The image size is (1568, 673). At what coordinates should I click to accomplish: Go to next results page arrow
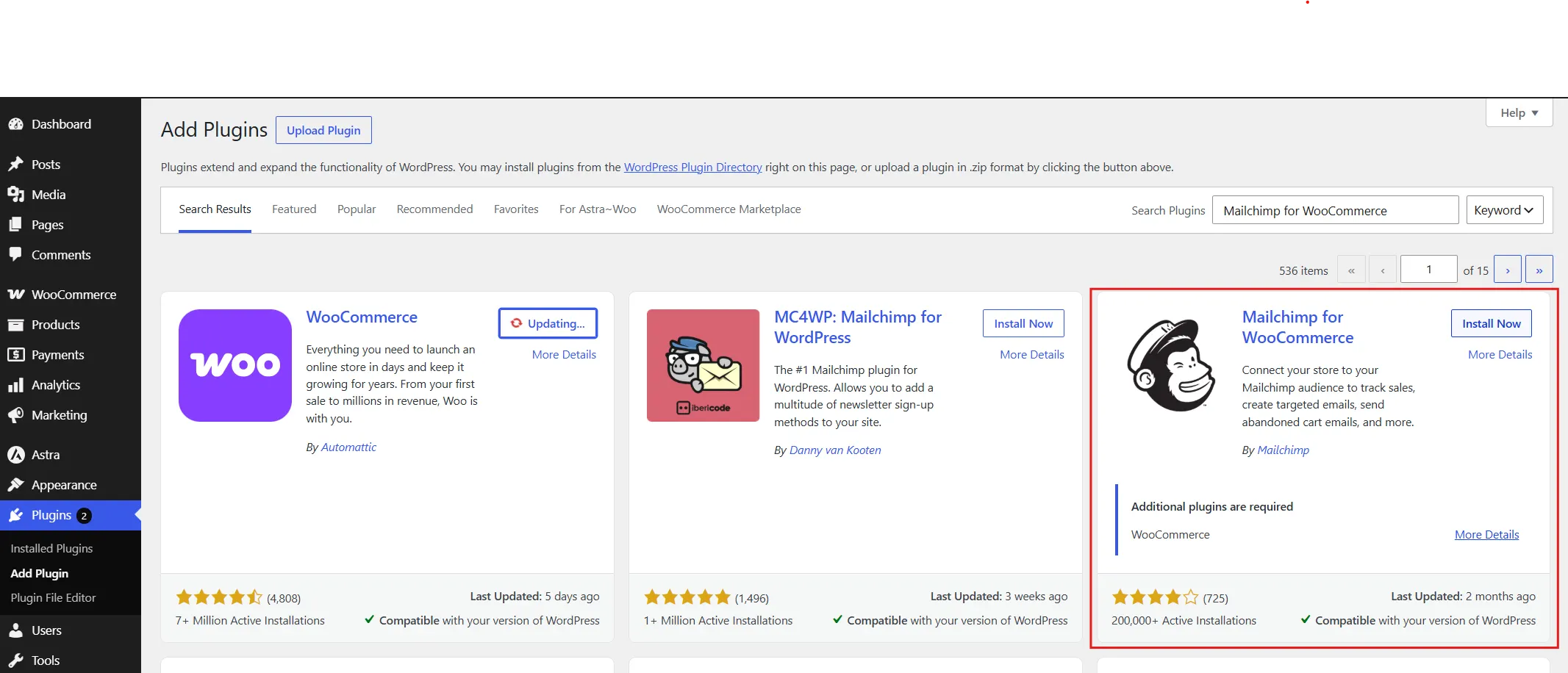(1508, 269)
